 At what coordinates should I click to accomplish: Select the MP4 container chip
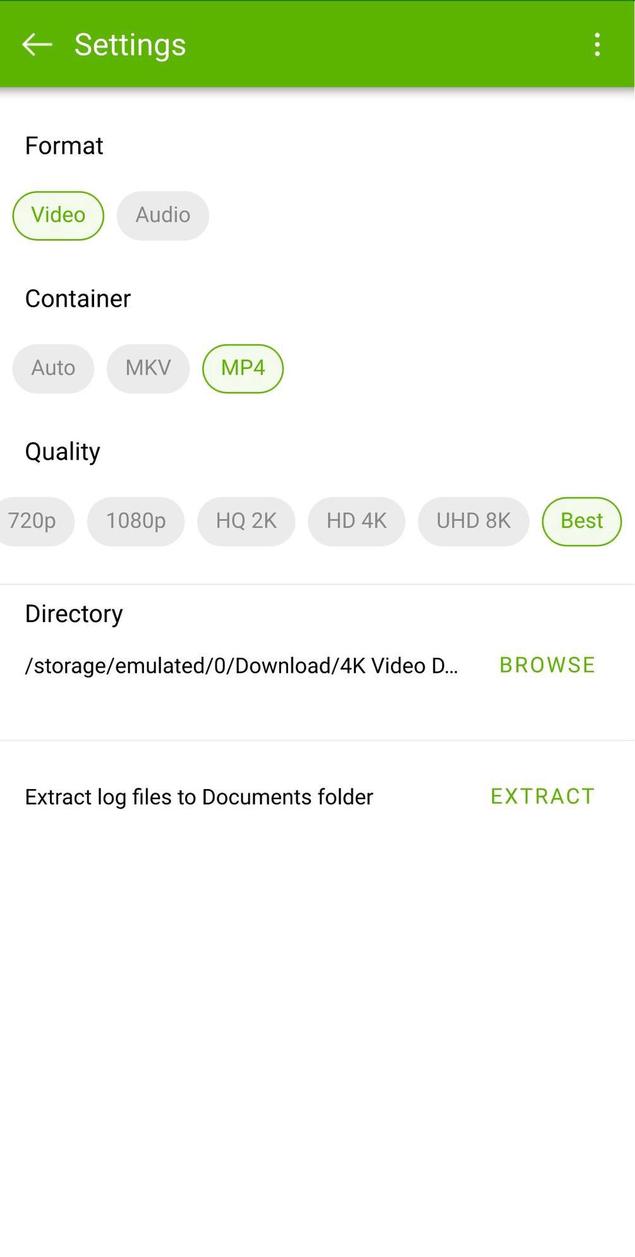click(242, 368)
